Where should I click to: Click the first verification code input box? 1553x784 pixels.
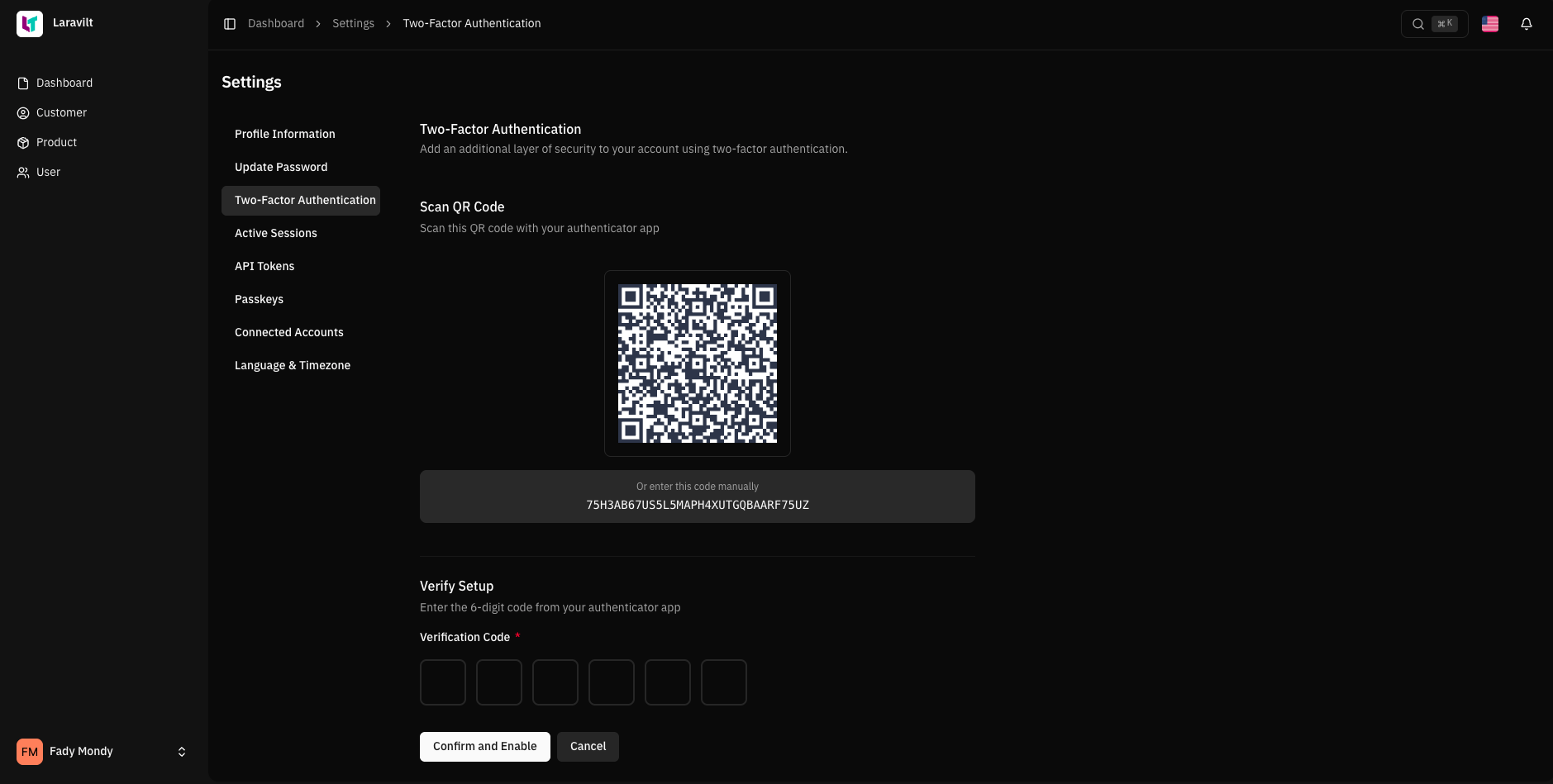point(443,682)
